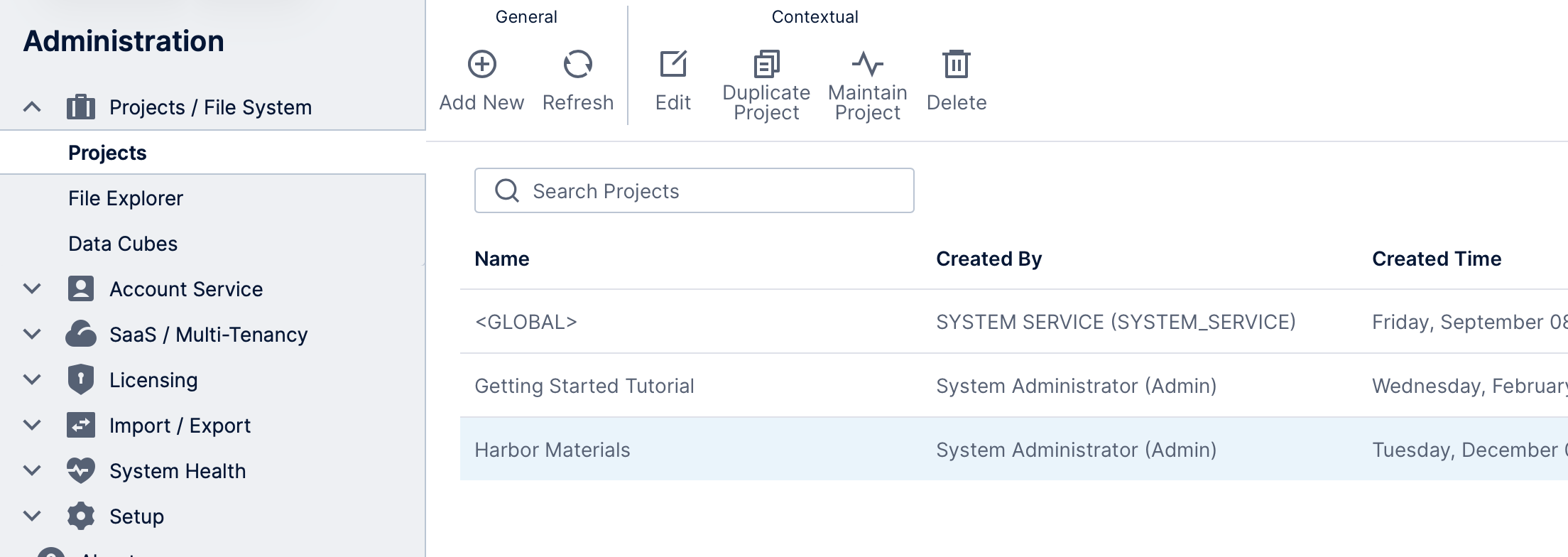Open File Explorer in sidebar
Viewport: 1568px width, 557px height.
coord(126,198)
